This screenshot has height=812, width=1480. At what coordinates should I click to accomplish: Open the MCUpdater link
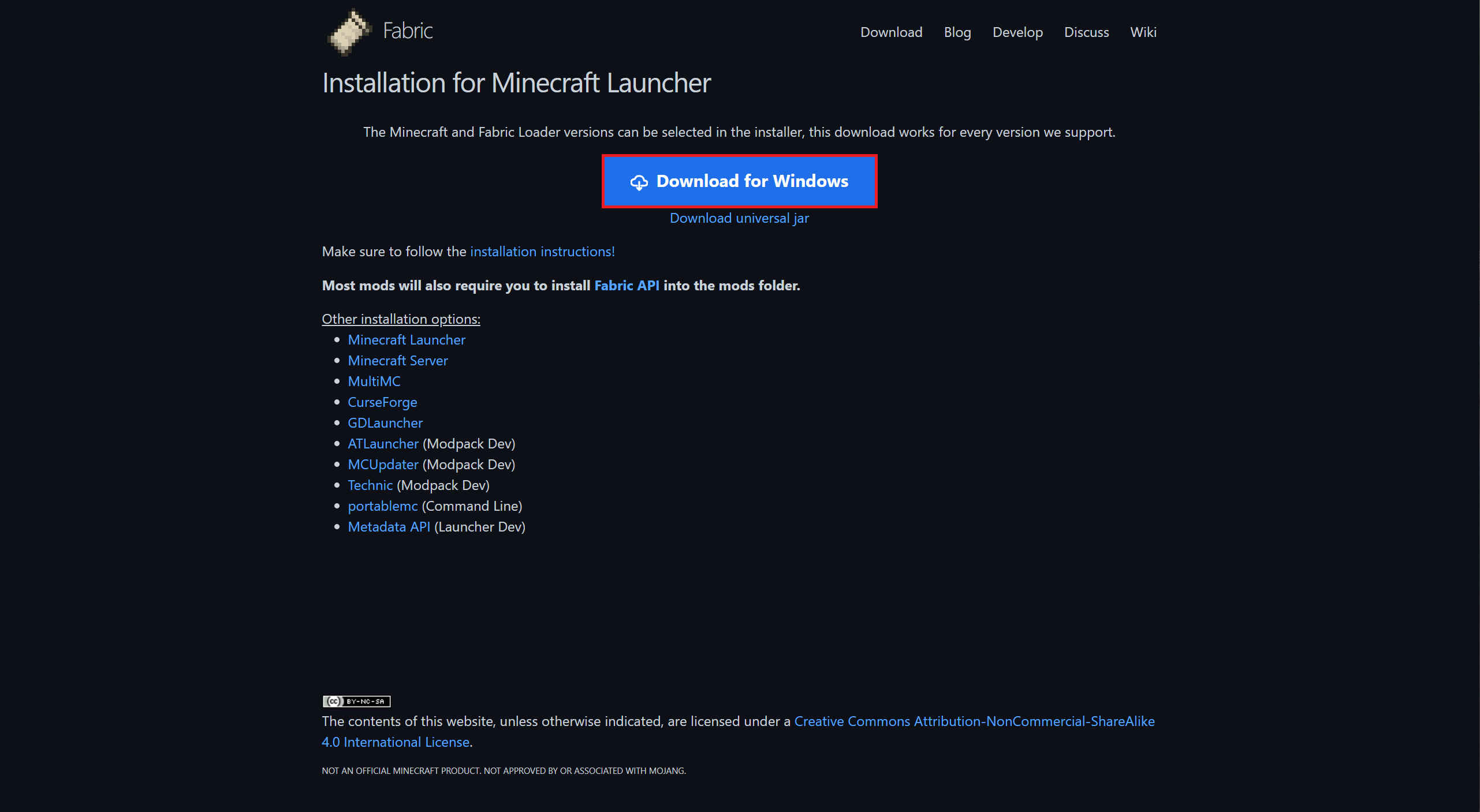click(x=383, y=465)
